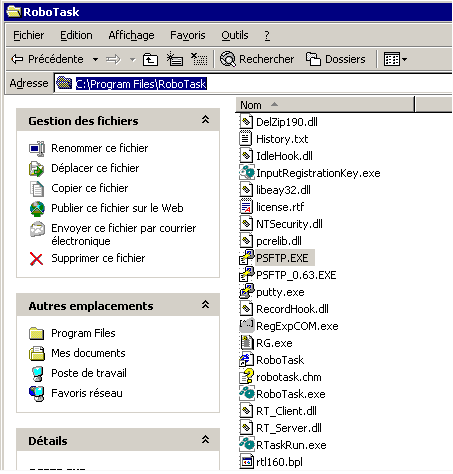Click the red X delete icon
The image size is (453, 474).
click(37, 259)
